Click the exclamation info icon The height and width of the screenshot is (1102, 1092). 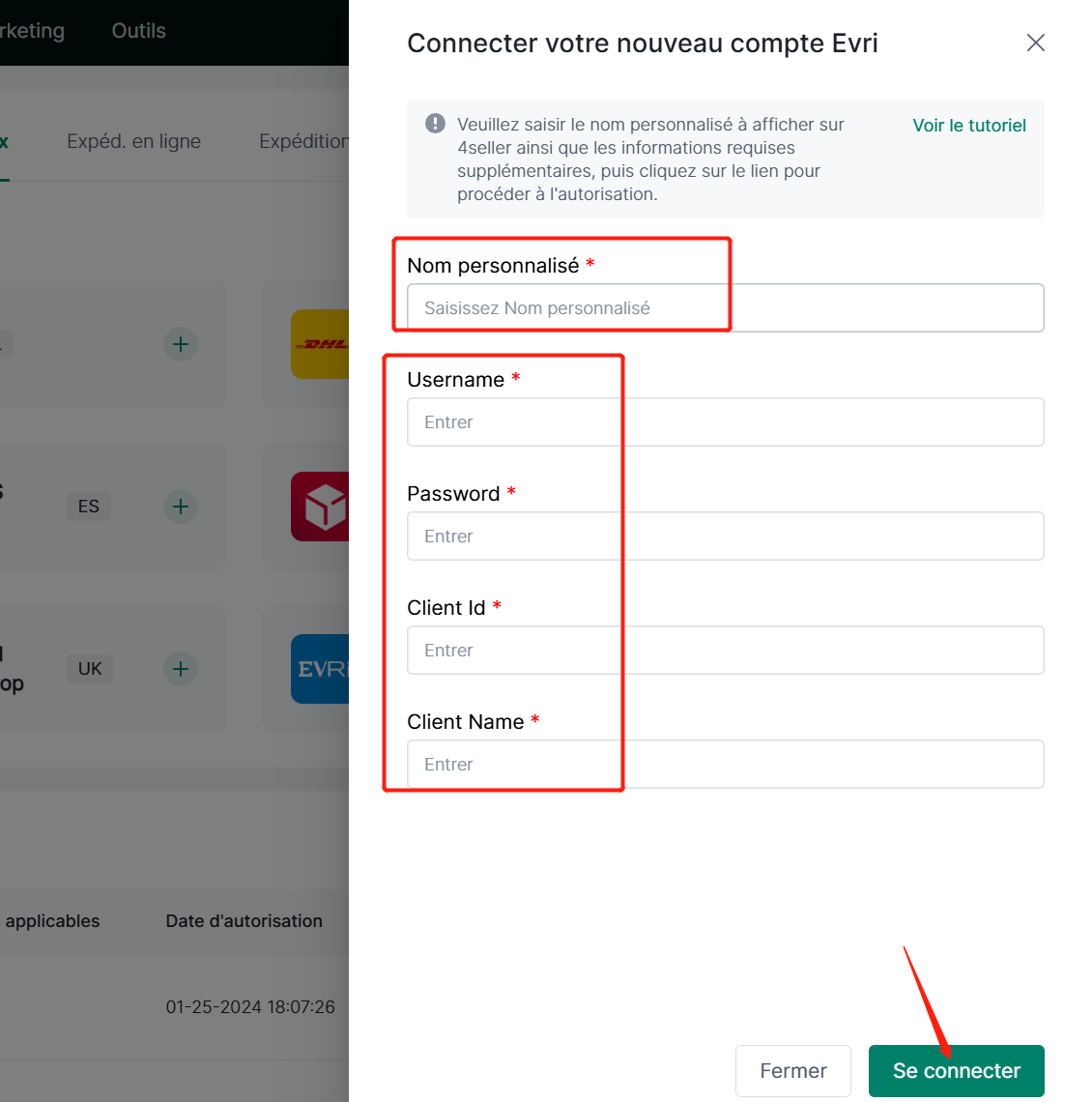[435, 124]
